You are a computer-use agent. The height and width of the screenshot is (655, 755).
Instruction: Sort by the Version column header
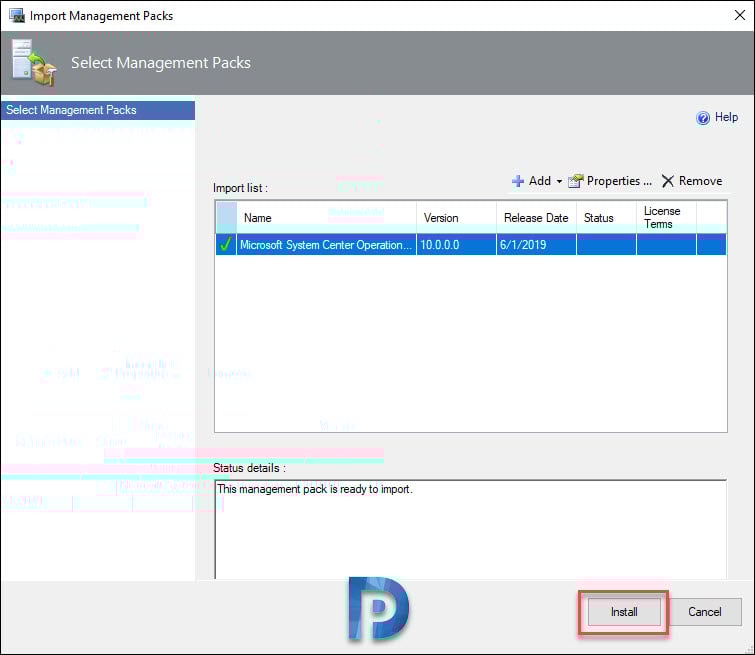pyautogui.click(x=456, y=218)
